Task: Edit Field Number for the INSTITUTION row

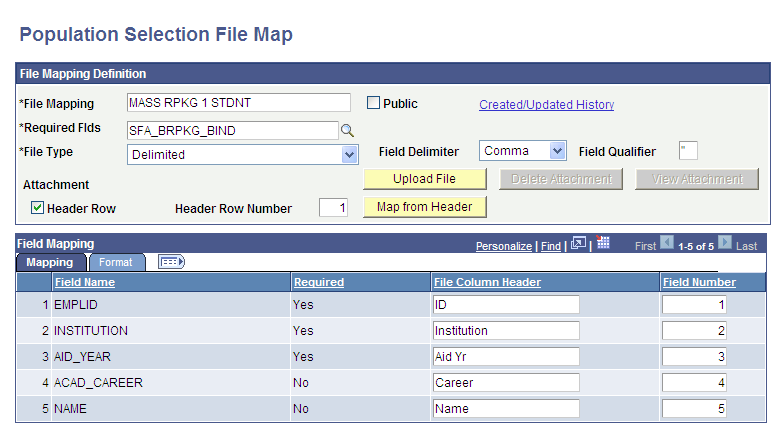Action: click(x=694, y=331)
